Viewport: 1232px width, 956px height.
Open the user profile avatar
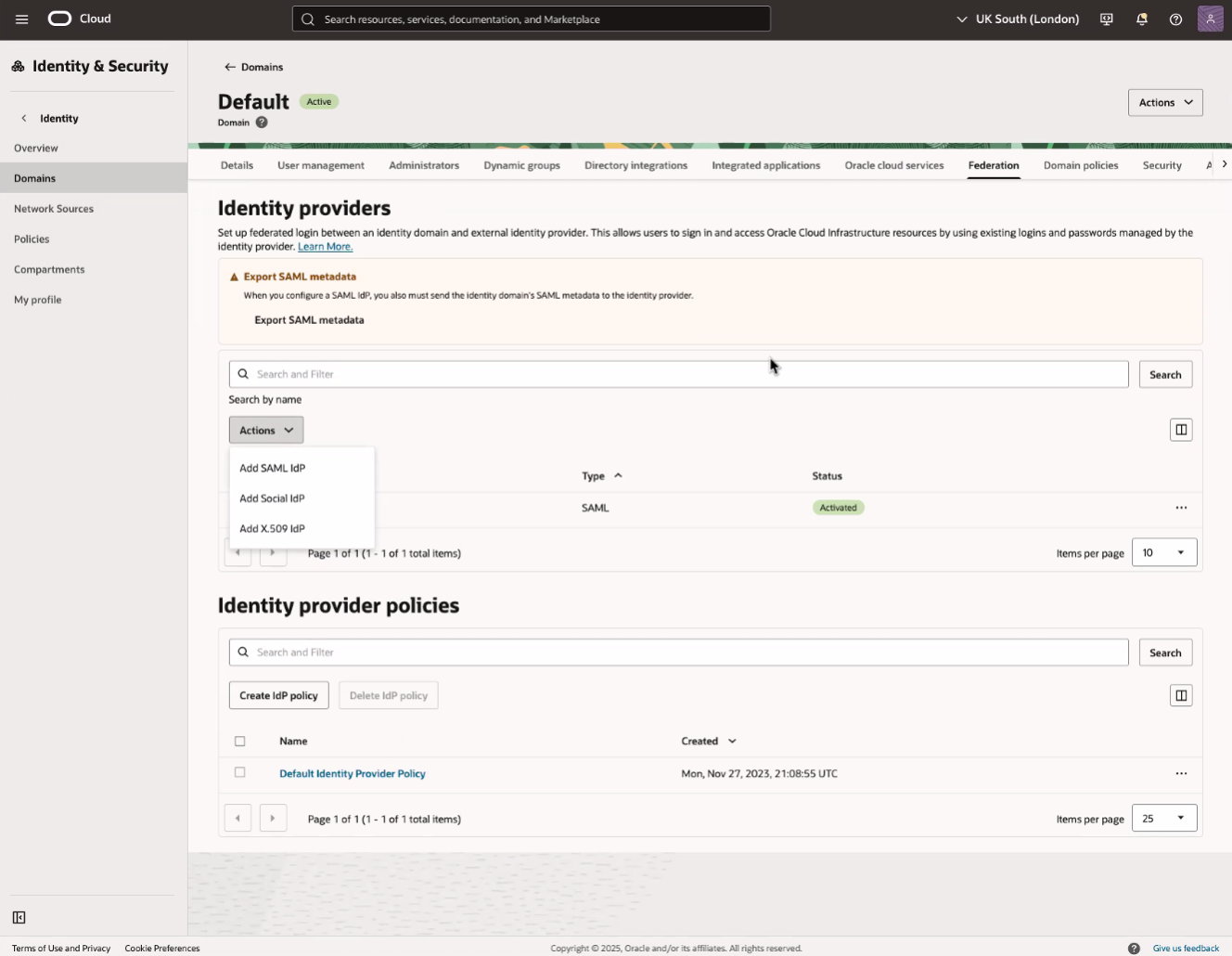[1211, 19]
